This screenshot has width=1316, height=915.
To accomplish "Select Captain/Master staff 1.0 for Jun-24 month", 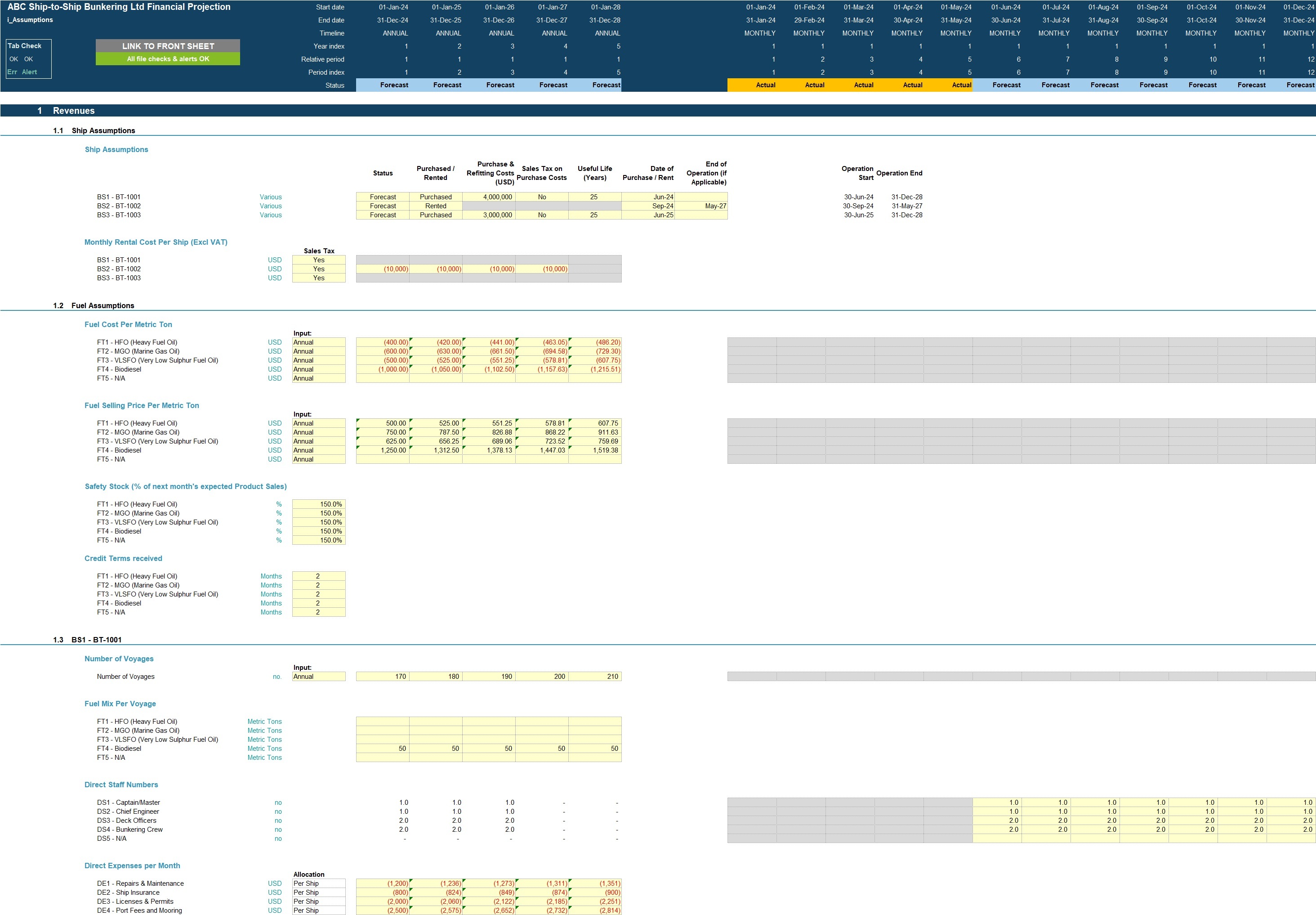I will coord(997,803).
